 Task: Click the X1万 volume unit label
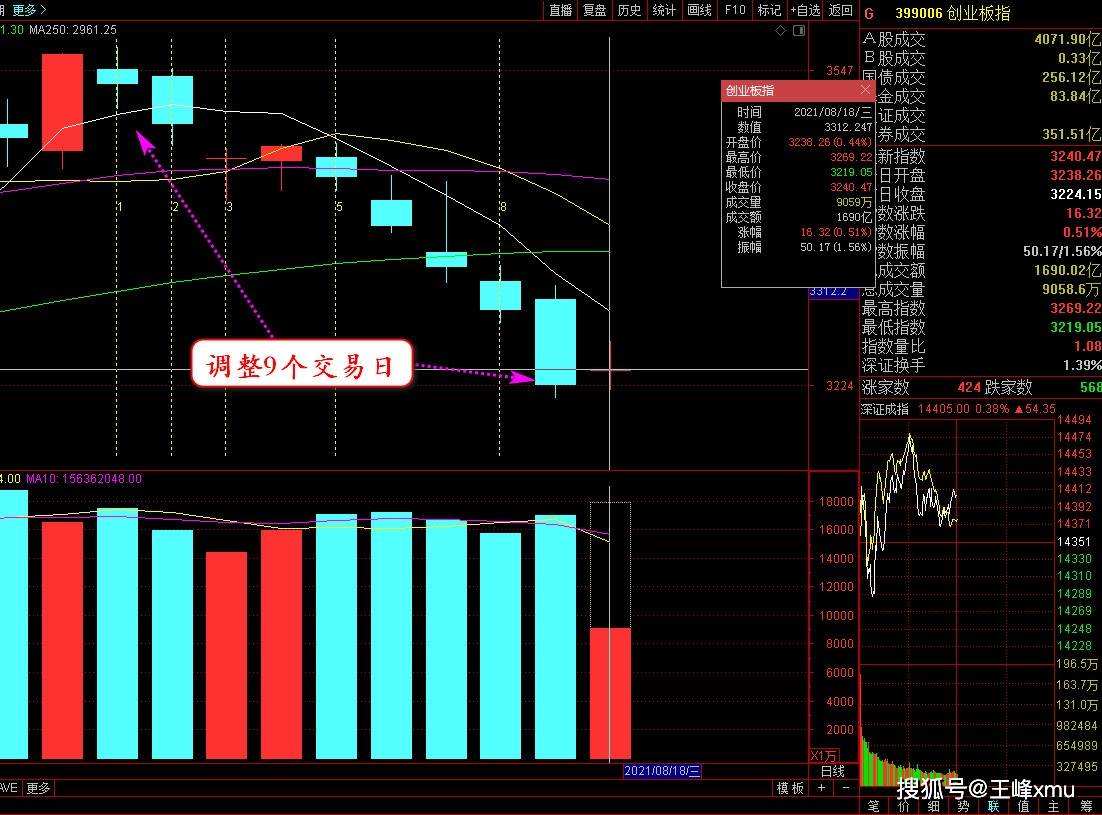click(x=823, y=755)
